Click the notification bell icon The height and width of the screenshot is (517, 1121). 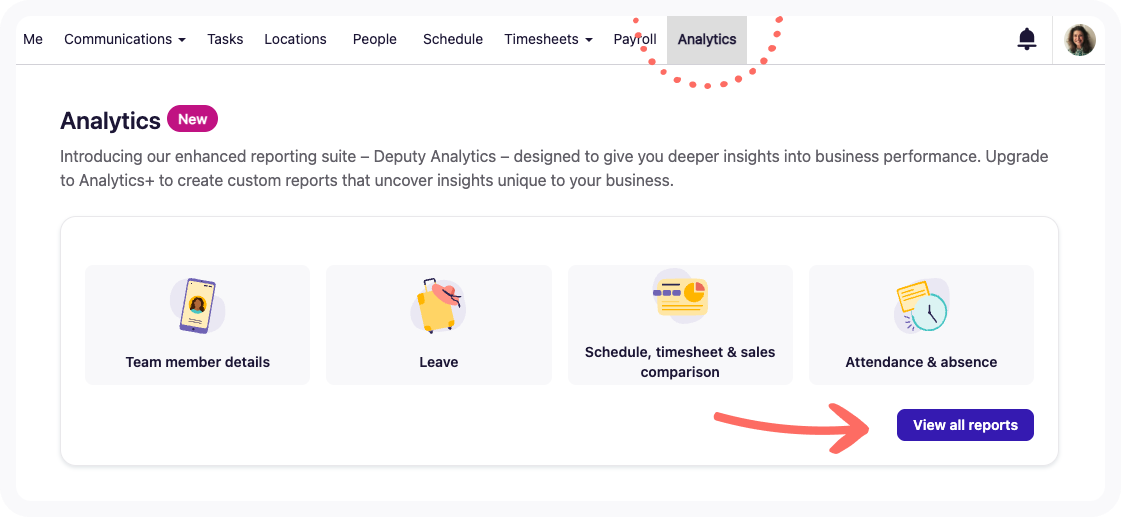point(1027,39)
